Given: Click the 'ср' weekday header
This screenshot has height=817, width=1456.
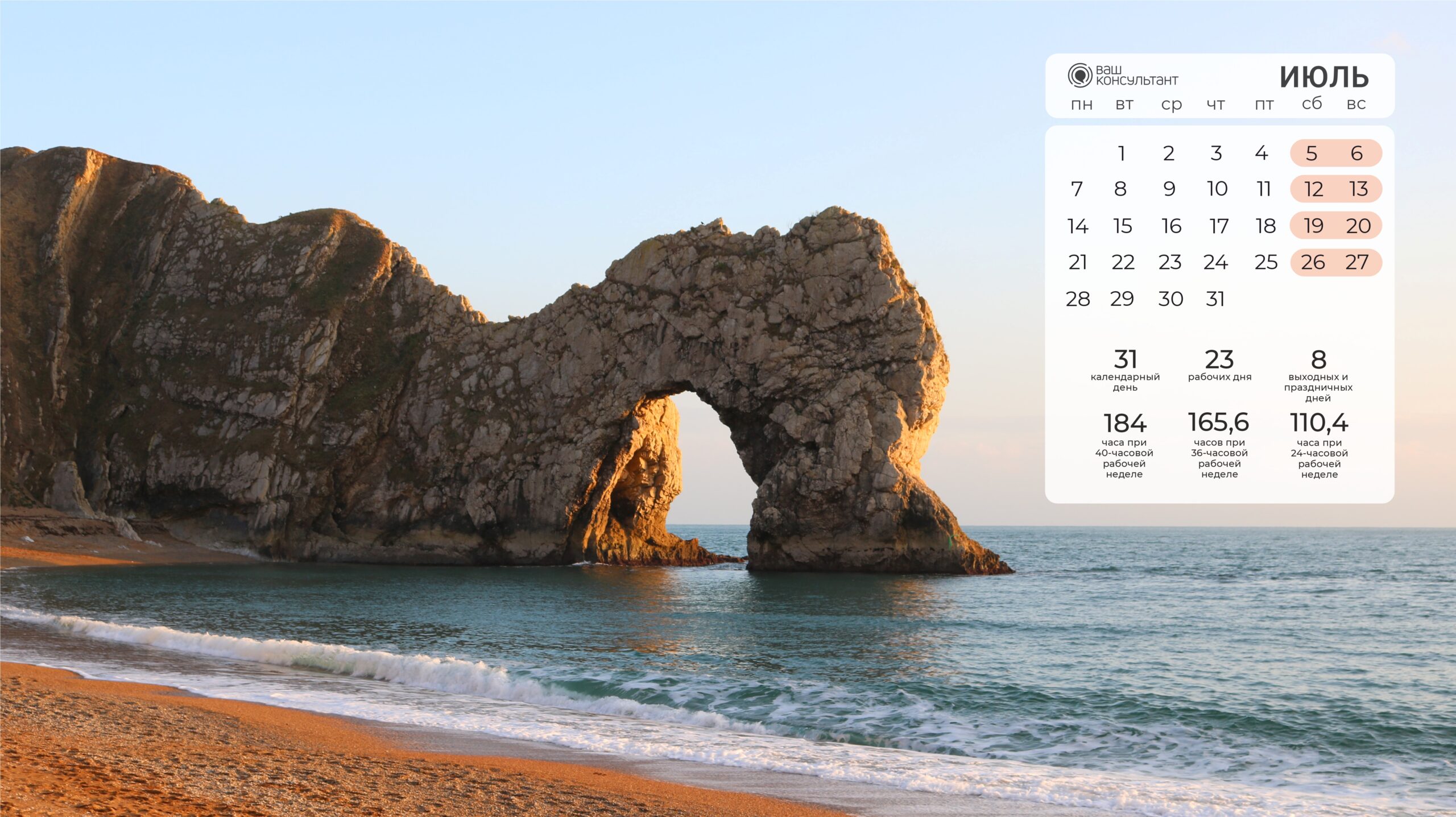Looking at the screenshot, I should (x=1172, y=106).
